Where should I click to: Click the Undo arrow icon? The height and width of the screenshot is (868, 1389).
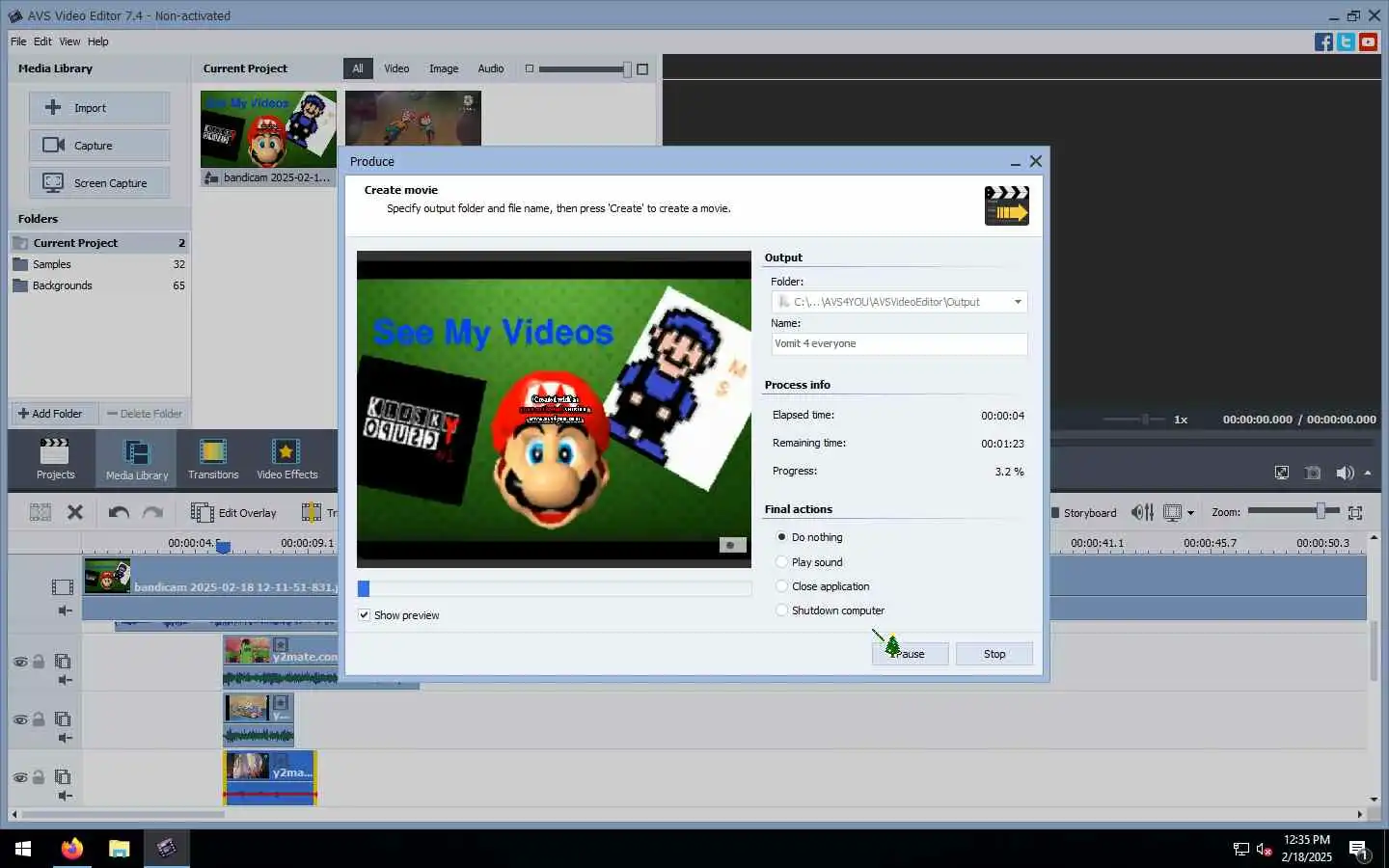click(x=119, y=512)
